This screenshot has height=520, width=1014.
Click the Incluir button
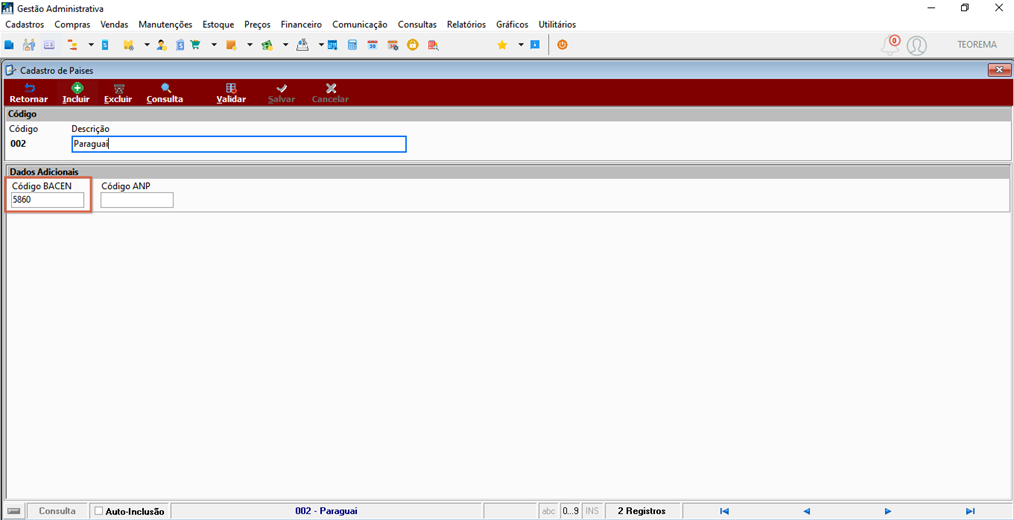76,93
